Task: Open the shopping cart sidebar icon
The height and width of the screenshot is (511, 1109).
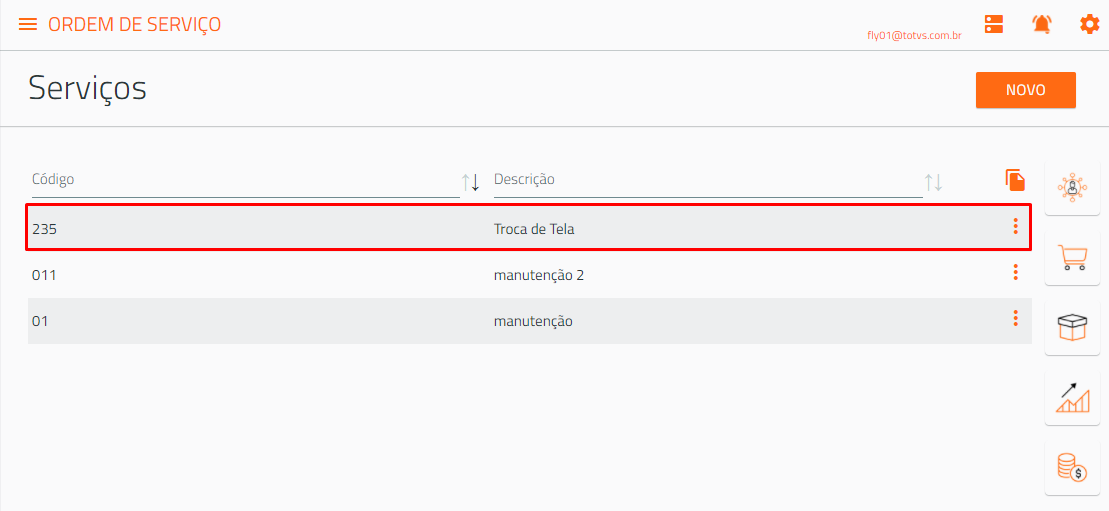Action: [1072, 258]
